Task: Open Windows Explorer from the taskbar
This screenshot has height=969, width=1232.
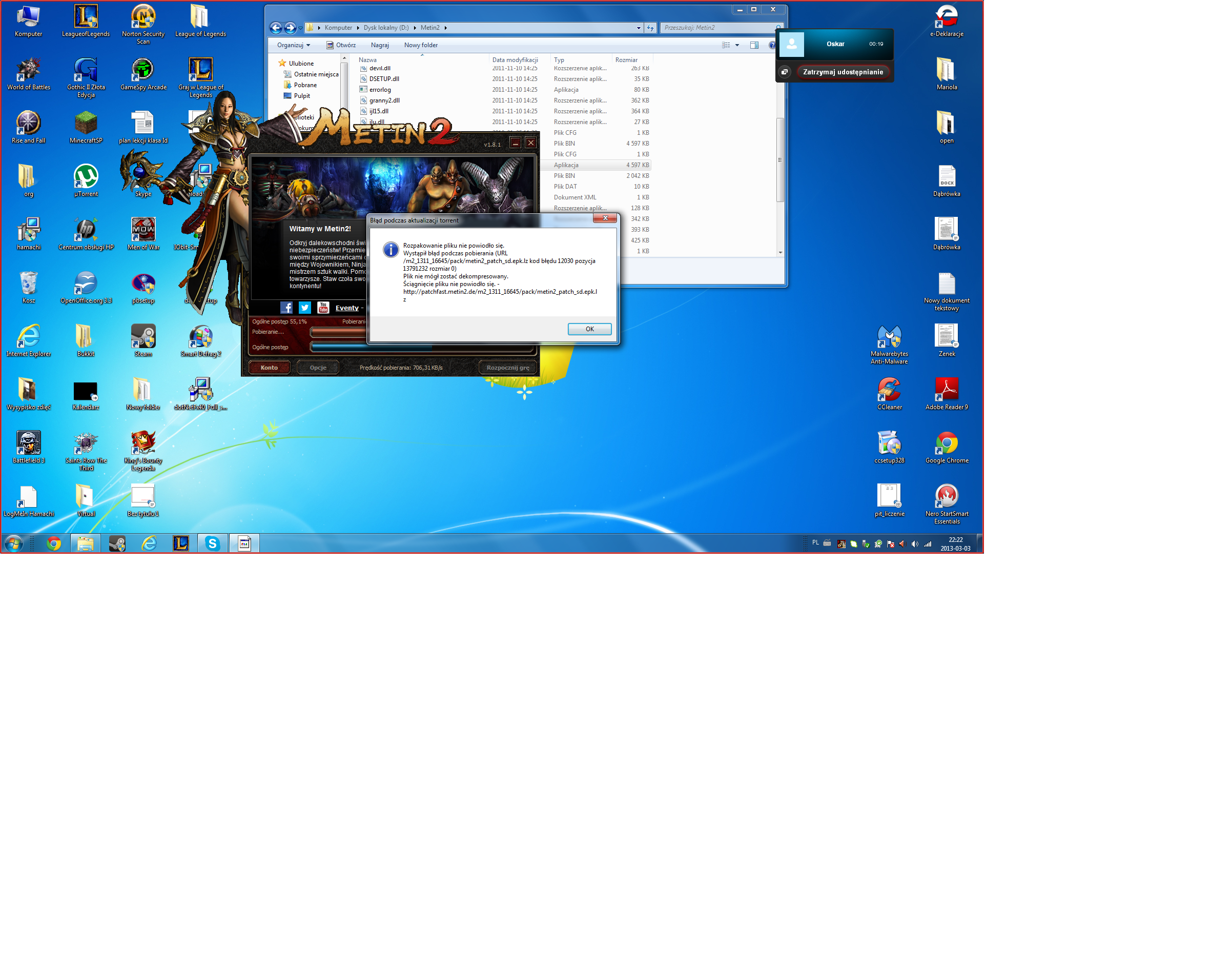Action: pyautogui.click(x=85, y=543)
